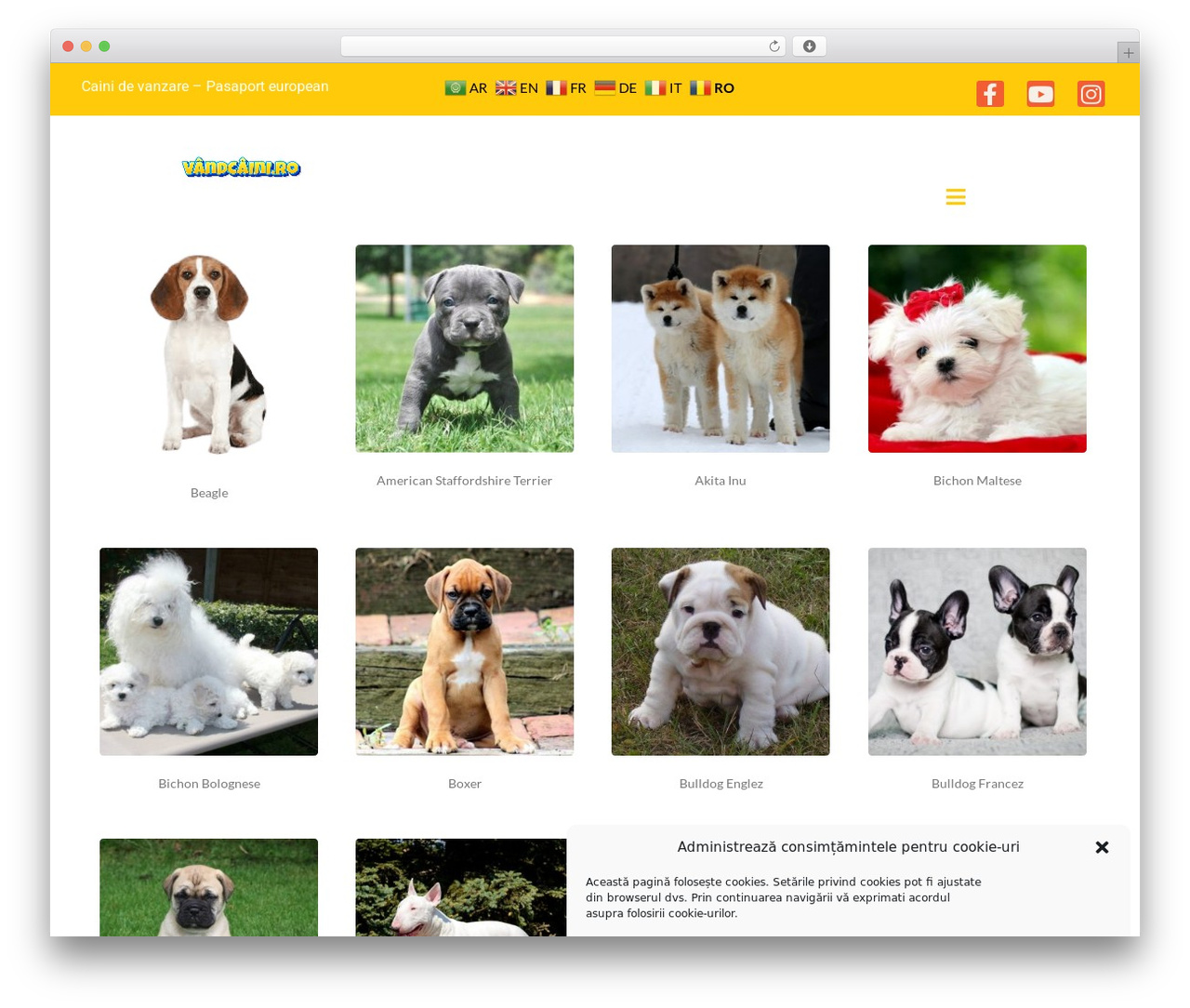Open the Bulldog Francez link
The height and width of the screenshot is (1008, 1190).
pyautogui.click(x=977, y=784)
